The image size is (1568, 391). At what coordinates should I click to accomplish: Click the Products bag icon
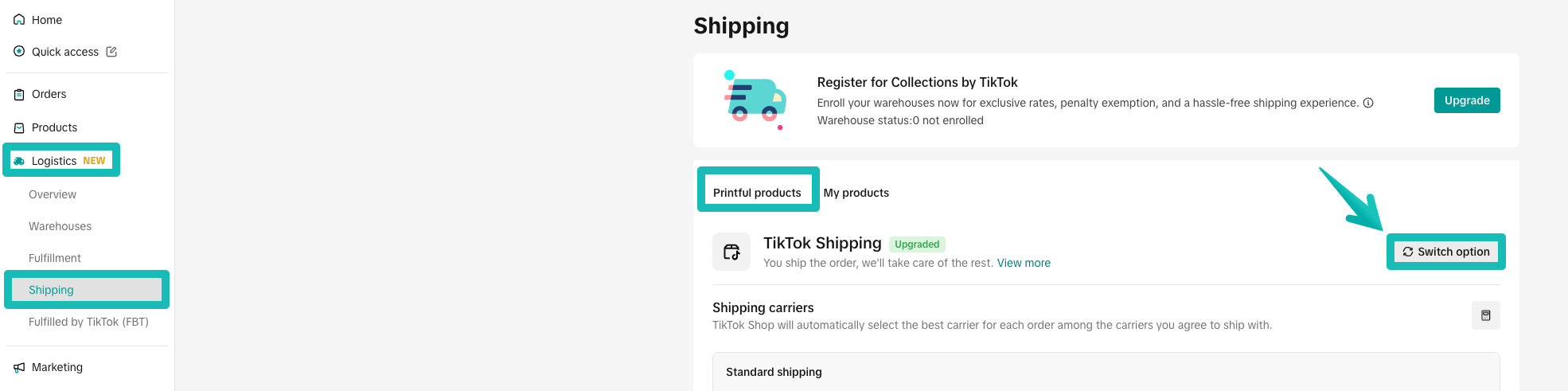[19, 127]
